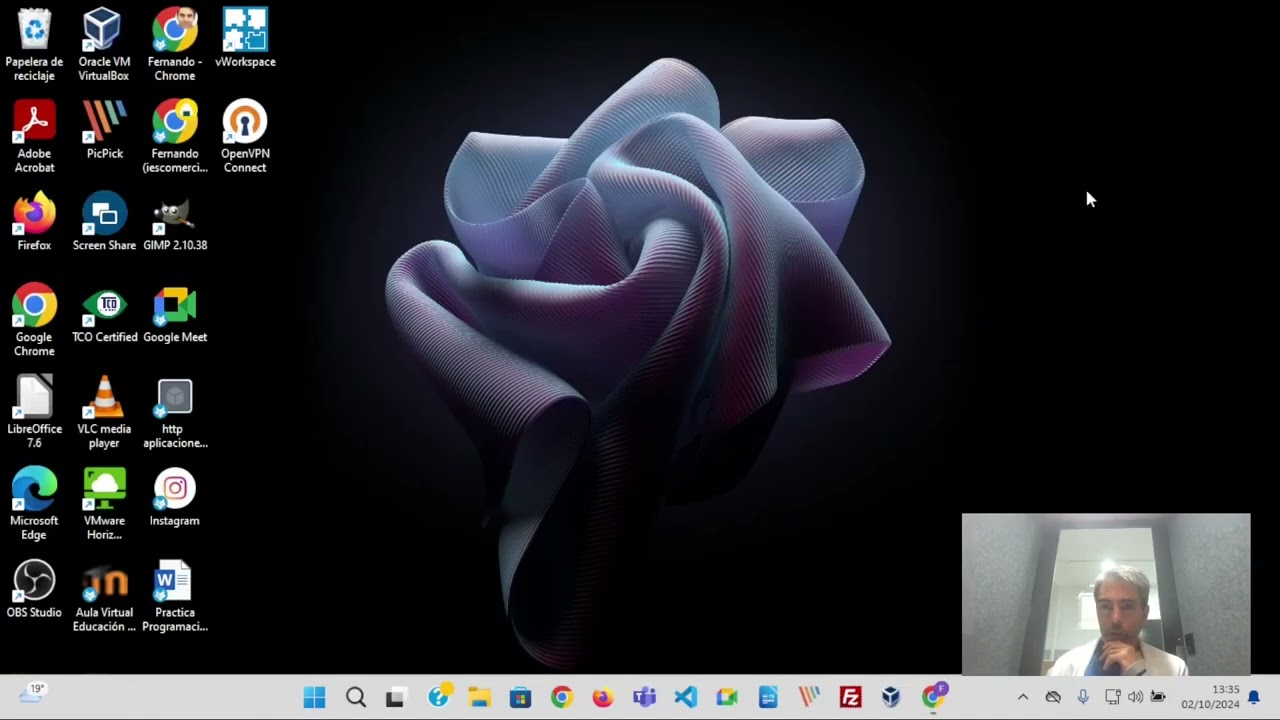Launch Firefox from the taskbar
1280x720 pixels.
coord(602,697)
